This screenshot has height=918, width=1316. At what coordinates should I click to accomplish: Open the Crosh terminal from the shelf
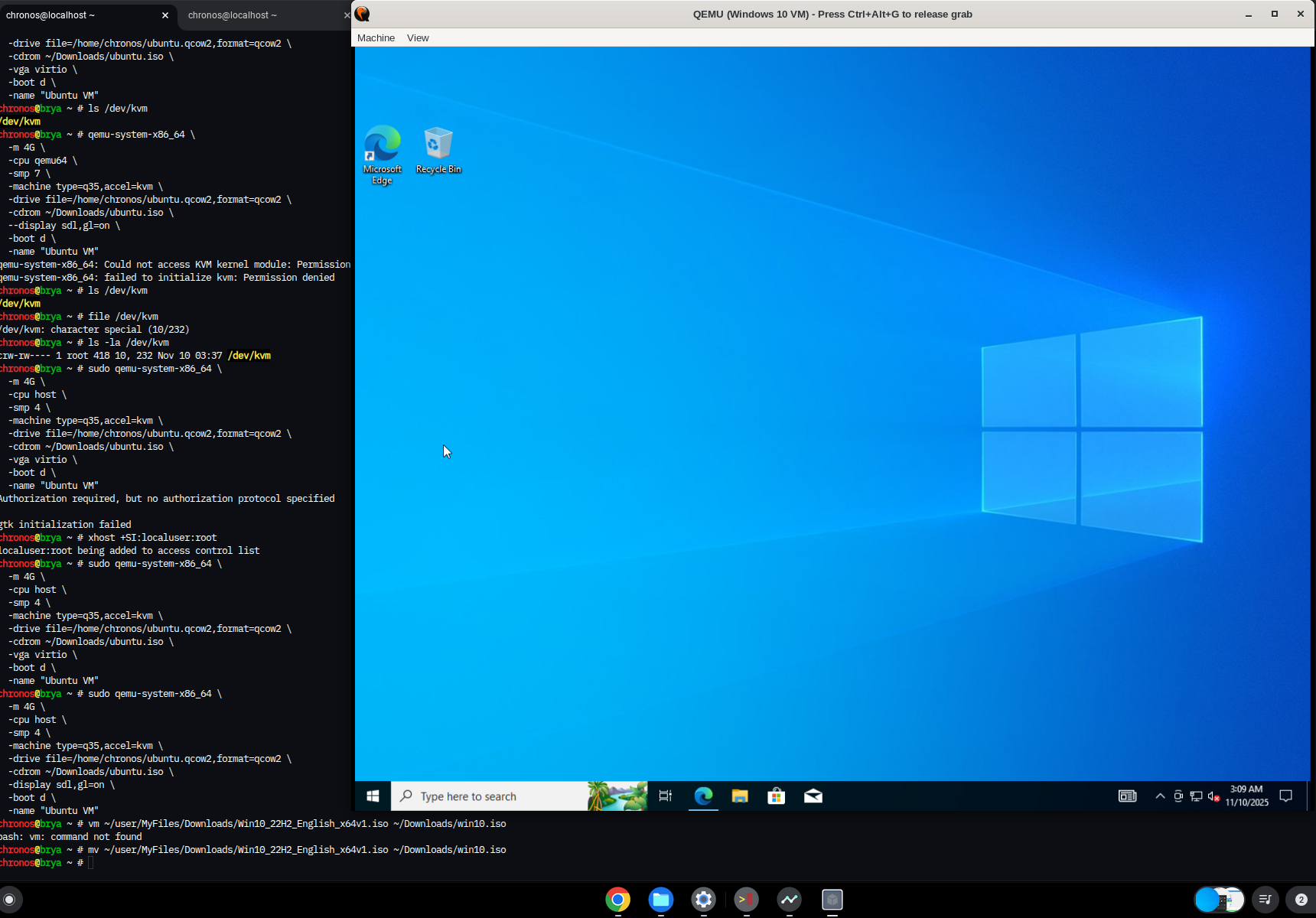747,900
